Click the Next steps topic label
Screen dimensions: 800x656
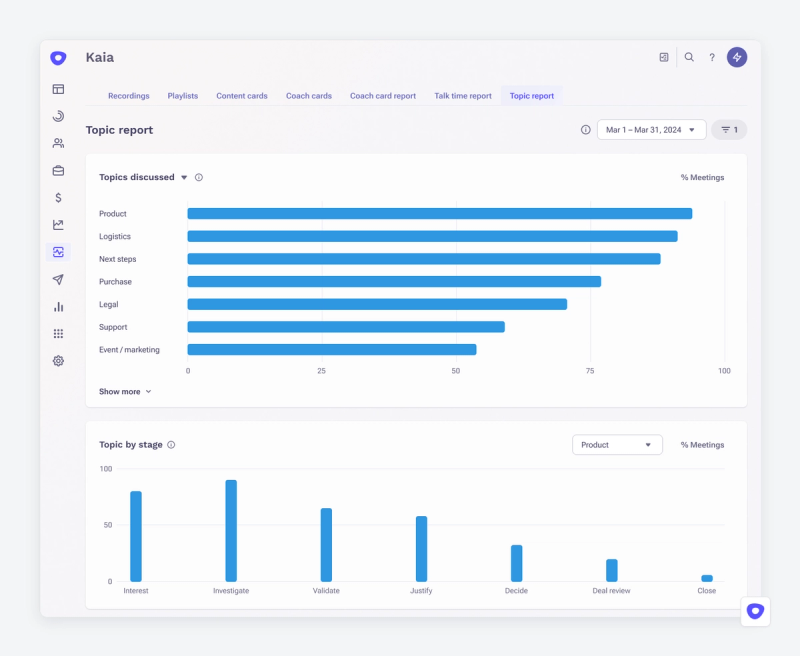coord(117,259)
